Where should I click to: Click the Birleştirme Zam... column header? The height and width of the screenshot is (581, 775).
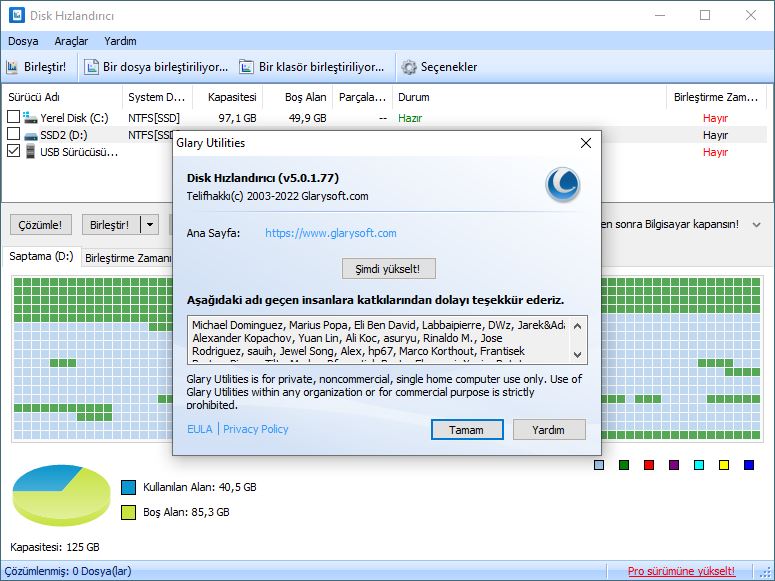coord(716,97)
